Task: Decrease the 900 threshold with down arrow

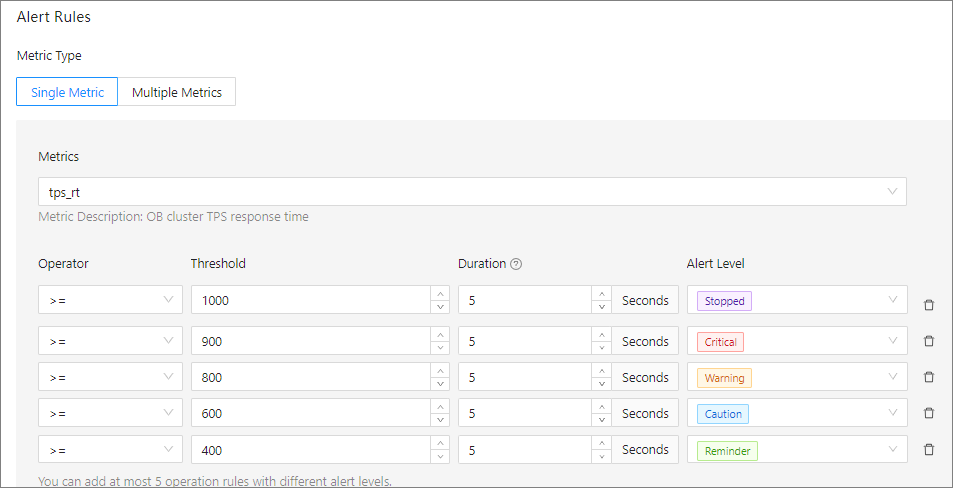Action: (x=440, y=348)
